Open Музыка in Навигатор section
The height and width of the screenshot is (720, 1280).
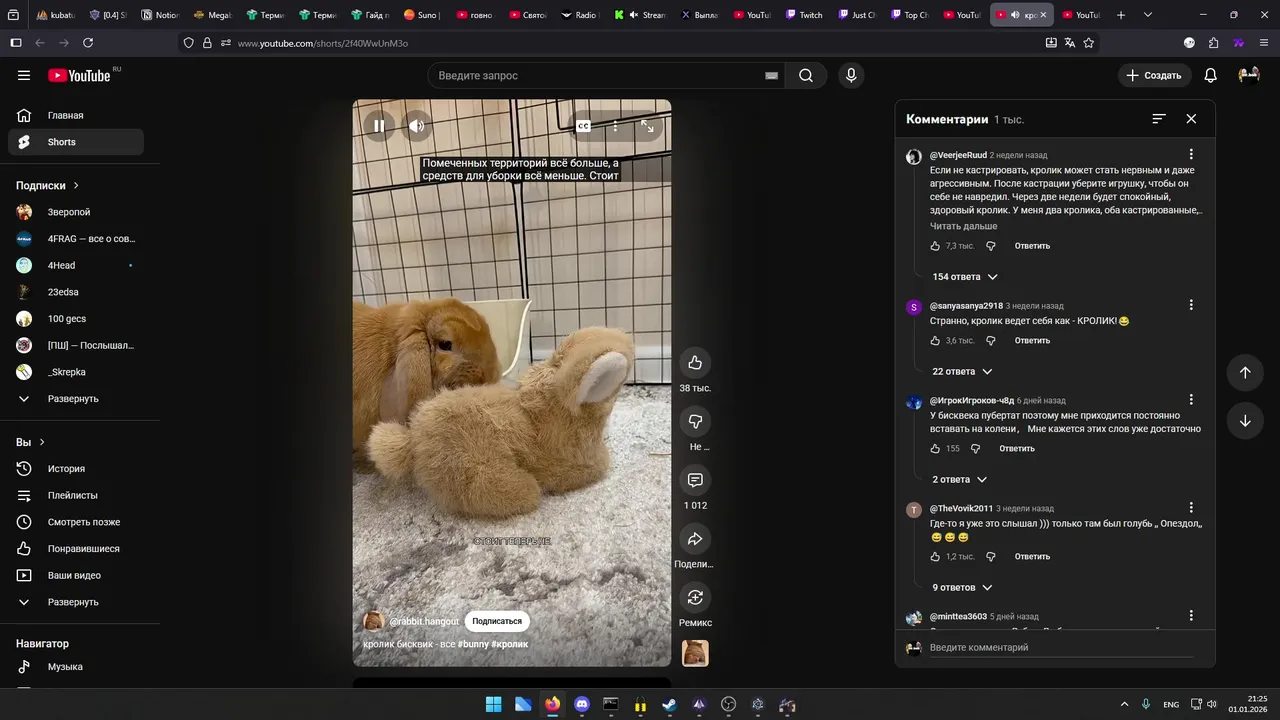coord(76,667)
